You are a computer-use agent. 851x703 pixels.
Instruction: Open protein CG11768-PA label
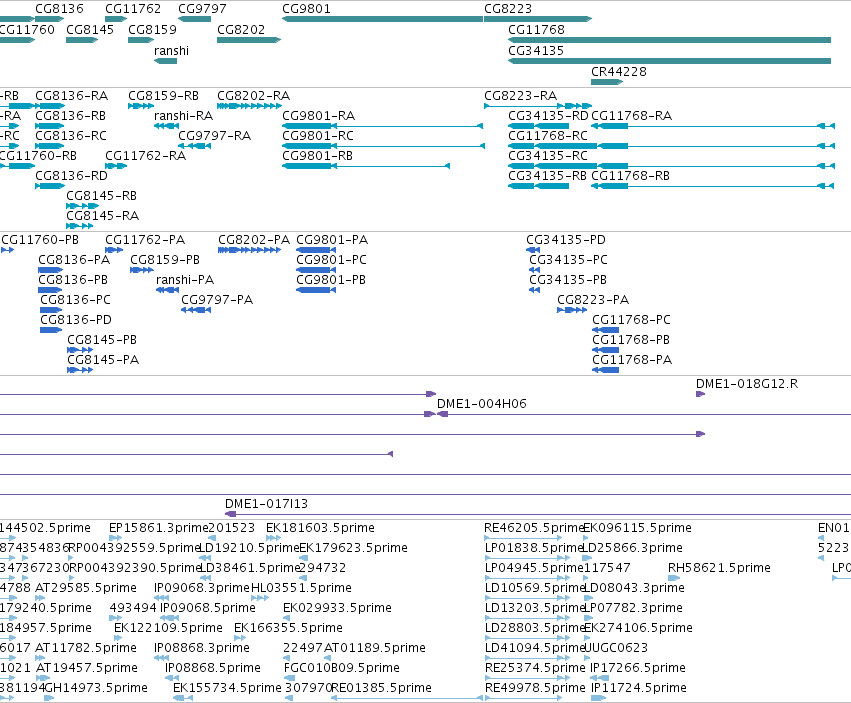(x=632, y=360)
